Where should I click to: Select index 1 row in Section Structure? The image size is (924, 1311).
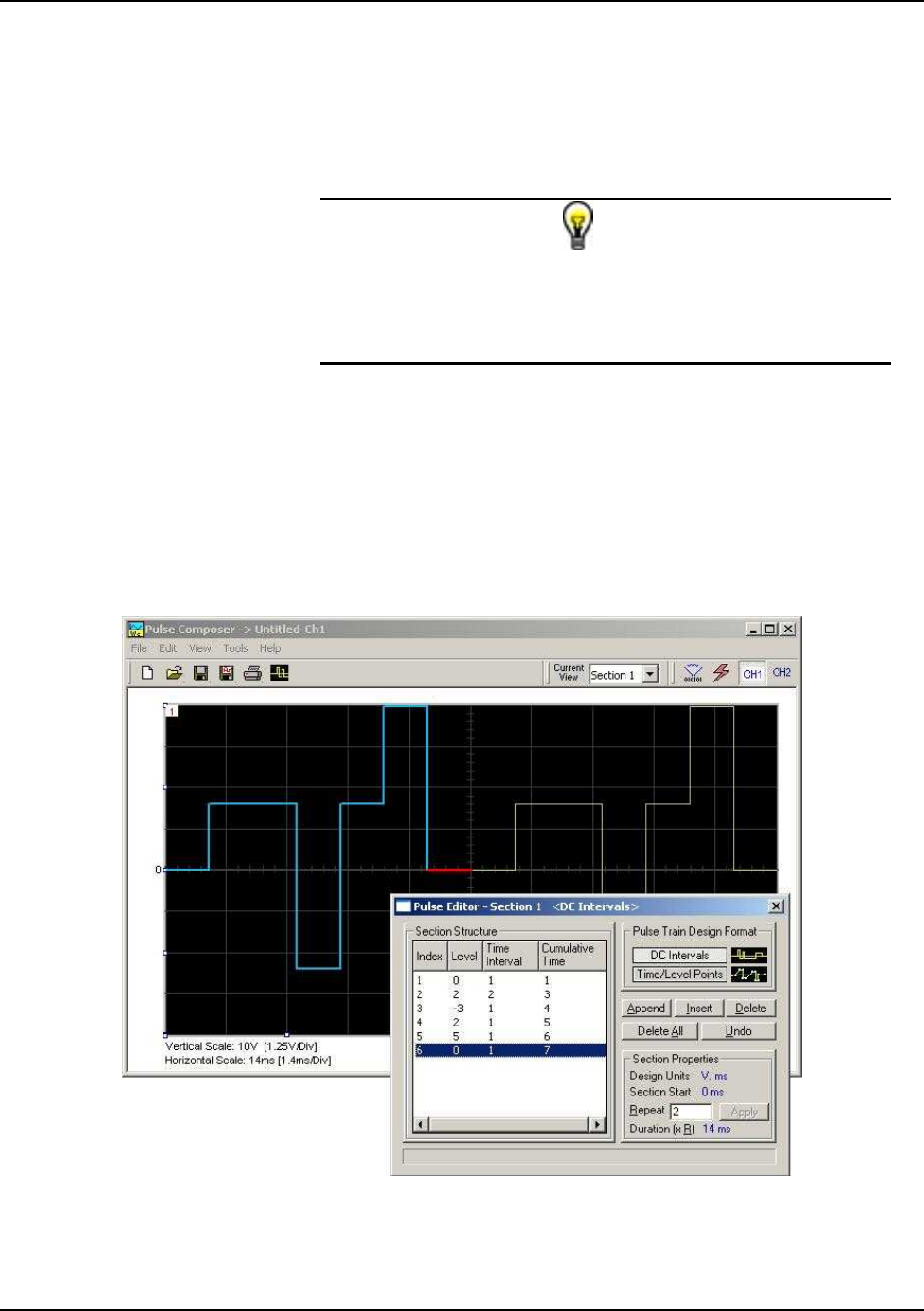point(509,981)
